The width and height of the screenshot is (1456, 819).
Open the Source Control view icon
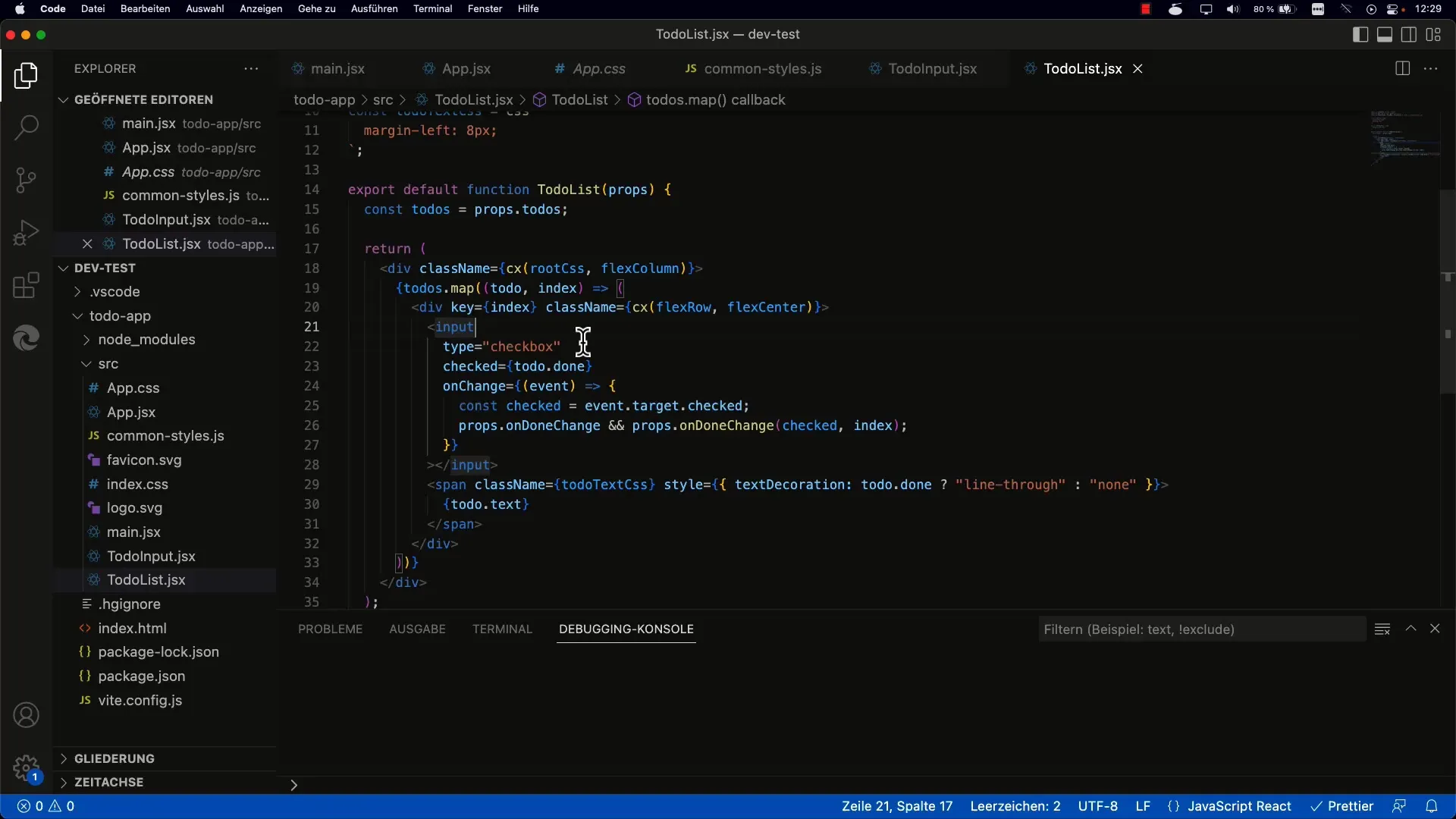pos(26,180)
